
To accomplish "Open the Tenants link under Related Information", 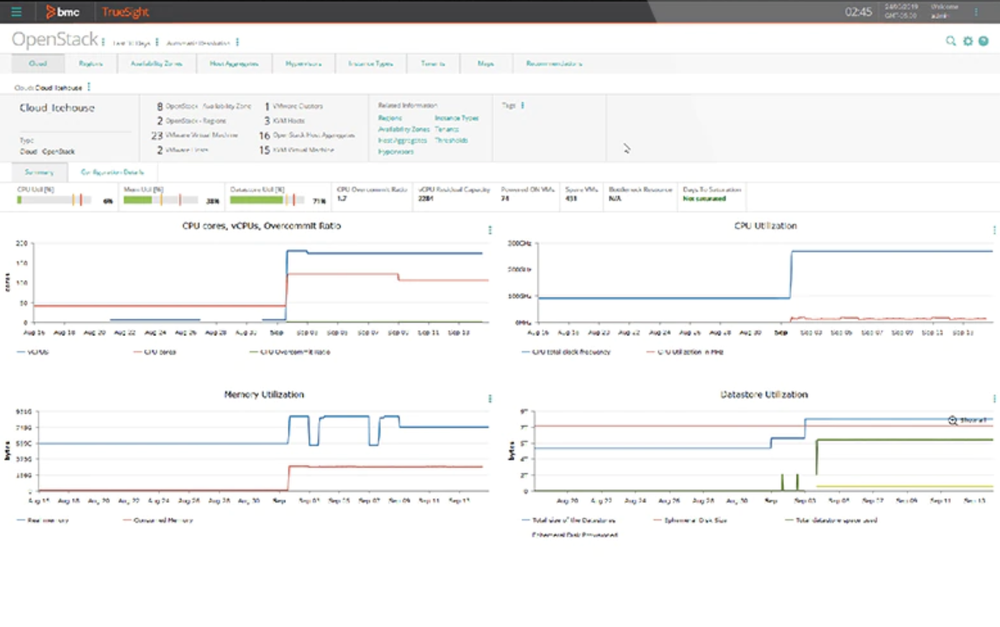I will point(447,129).
